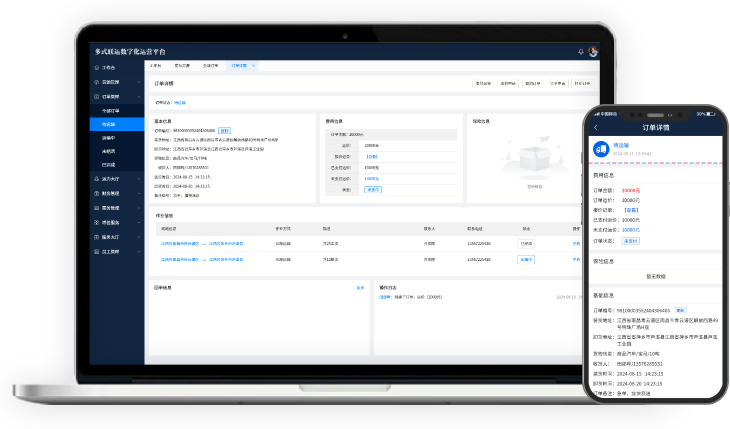The width and height of the screenshot is (730, 429).
Task: Tap the blue truck icon on the phone
Action: tap(601, 148)
